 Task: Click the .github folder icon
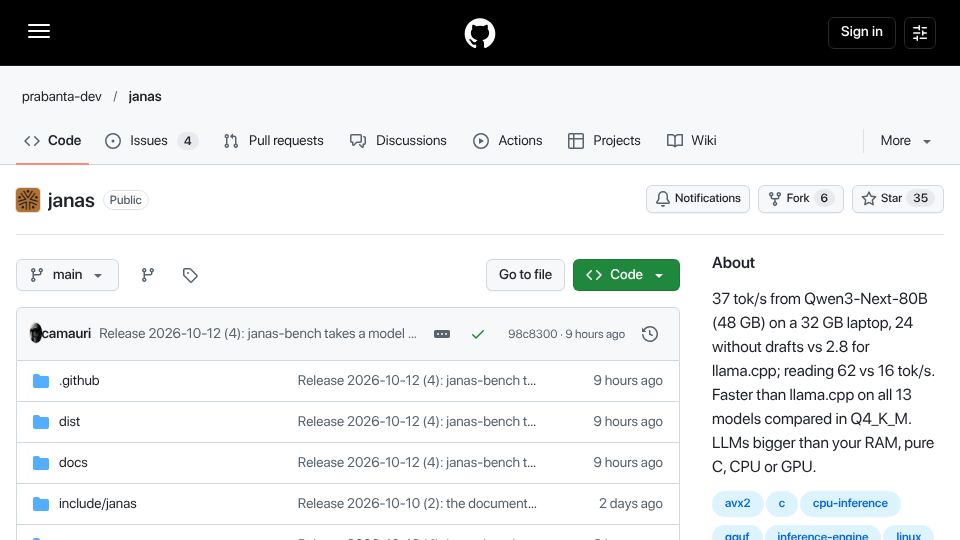point(41,381)
